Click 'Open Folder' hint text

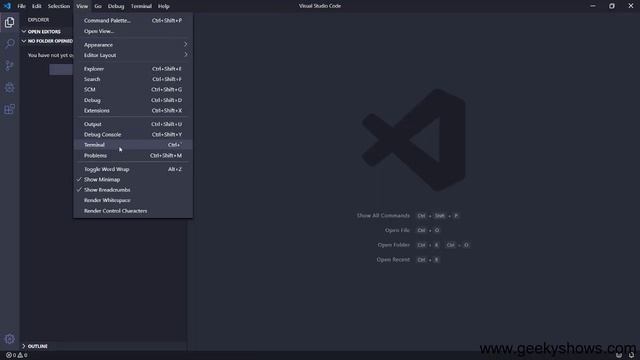click(393, 245)
